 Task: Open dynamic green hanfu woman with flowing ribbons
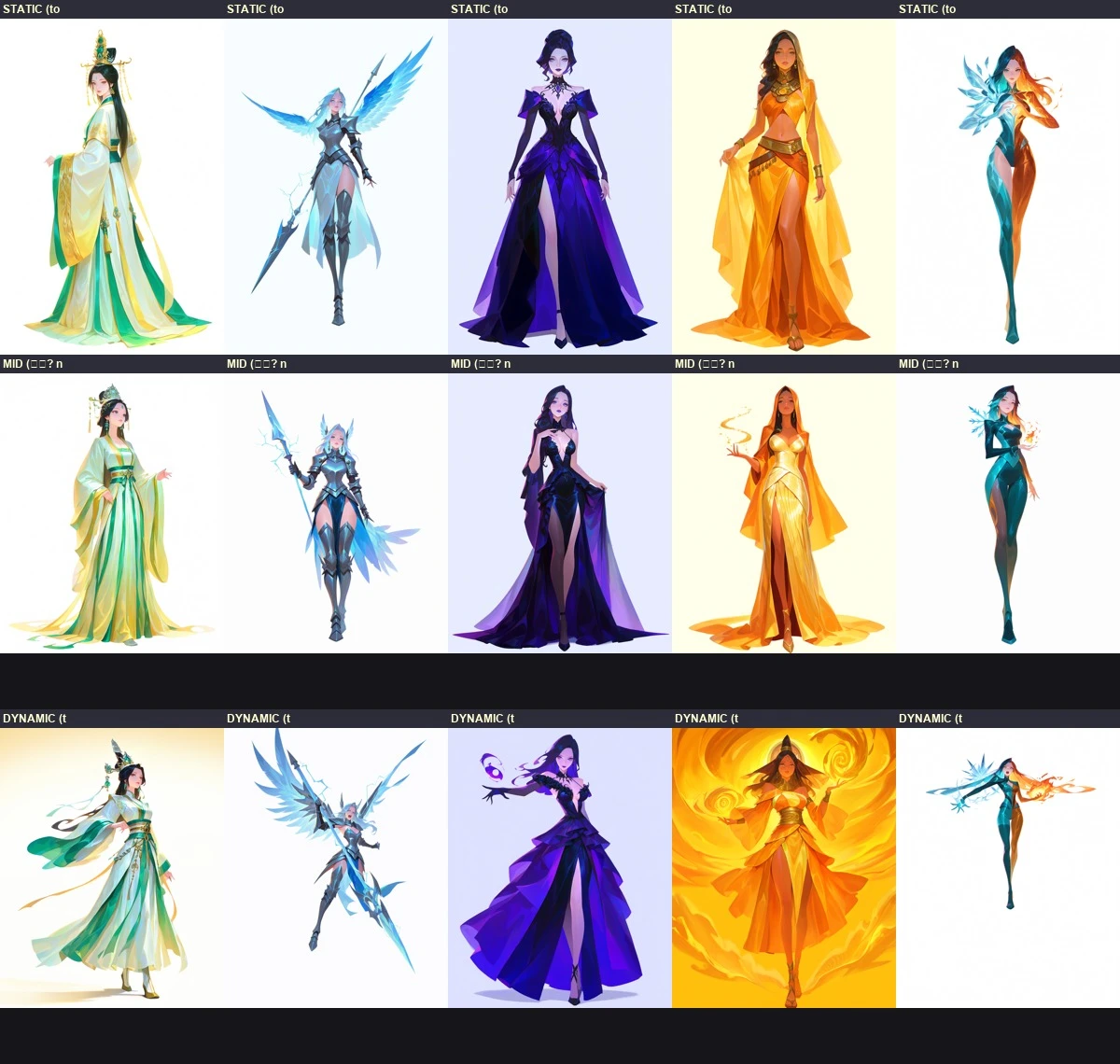112,868
